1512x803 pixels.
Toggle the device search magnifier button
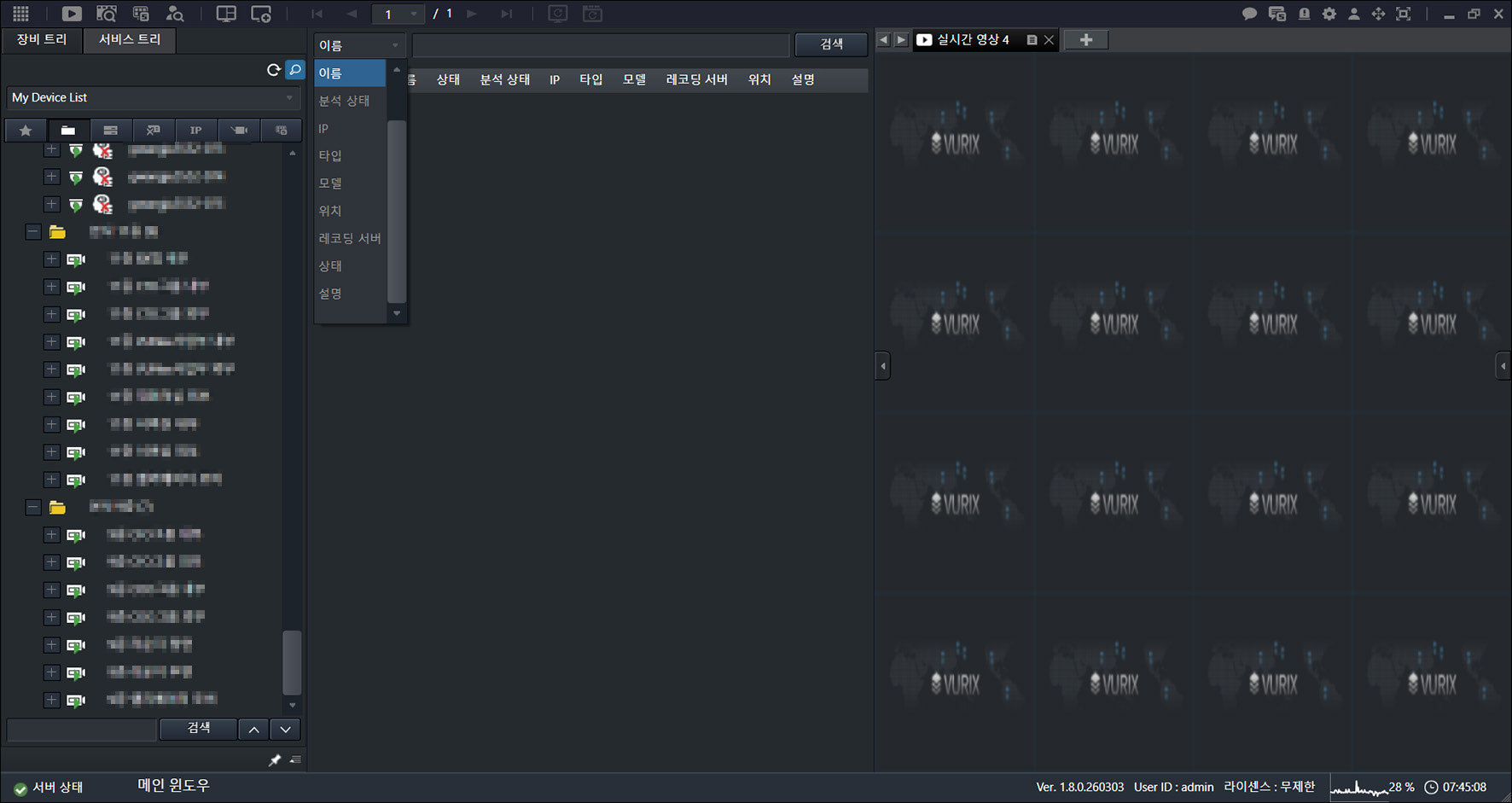pos(295,70)
